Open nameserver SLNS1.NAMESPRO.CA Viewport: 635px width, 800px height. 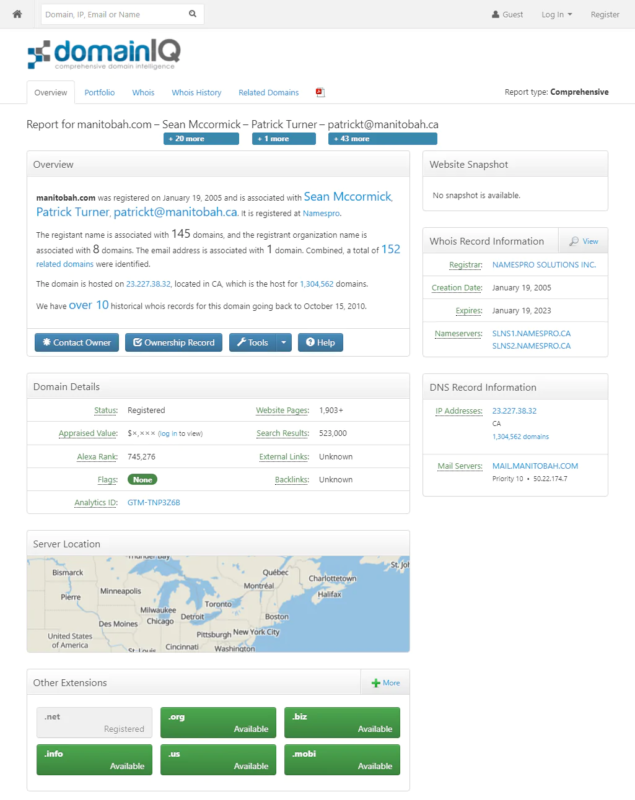pos(531,333)
